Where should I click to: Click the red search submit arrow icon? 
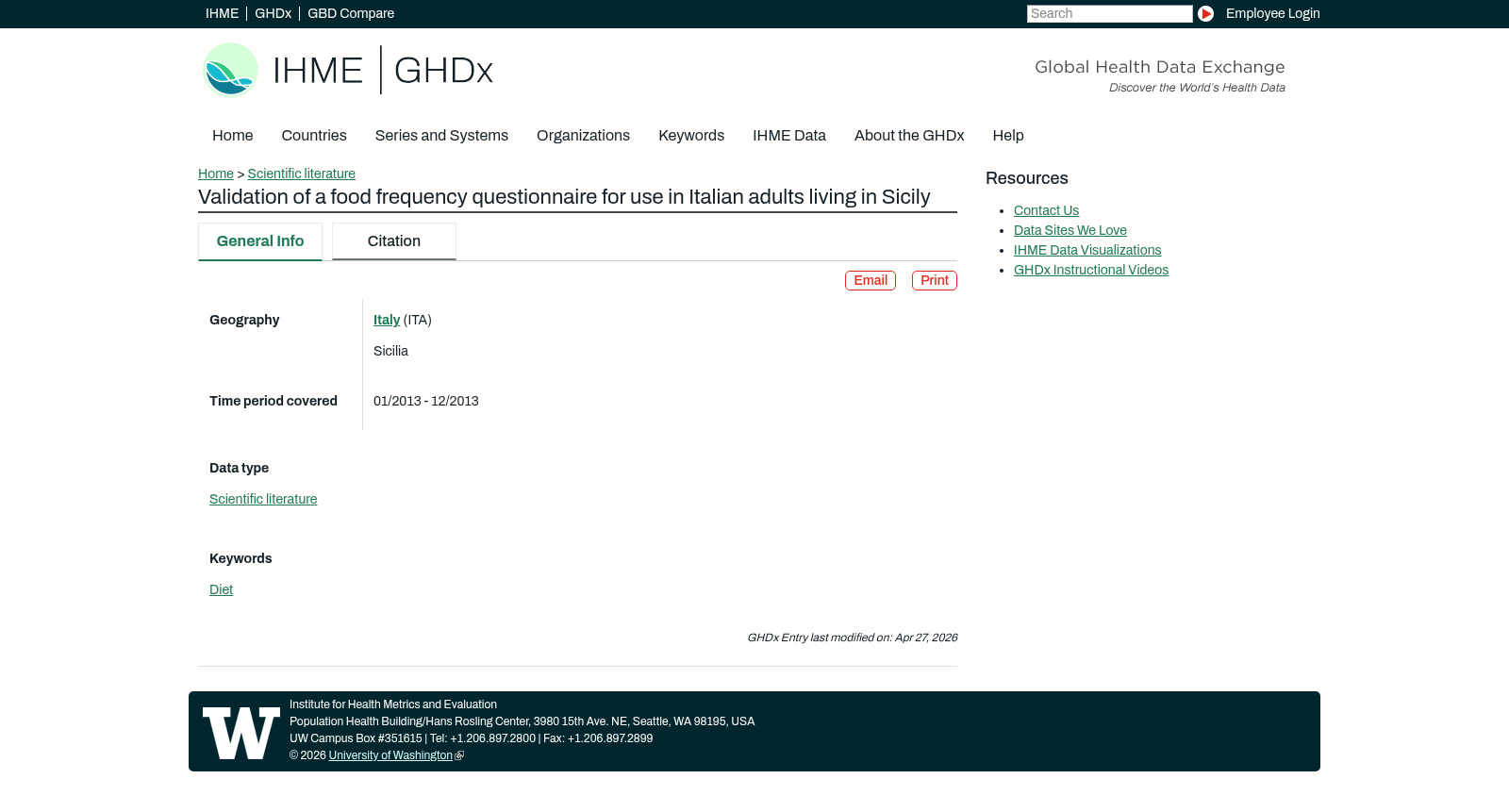pyautogui.click(x=1205, y=13)
